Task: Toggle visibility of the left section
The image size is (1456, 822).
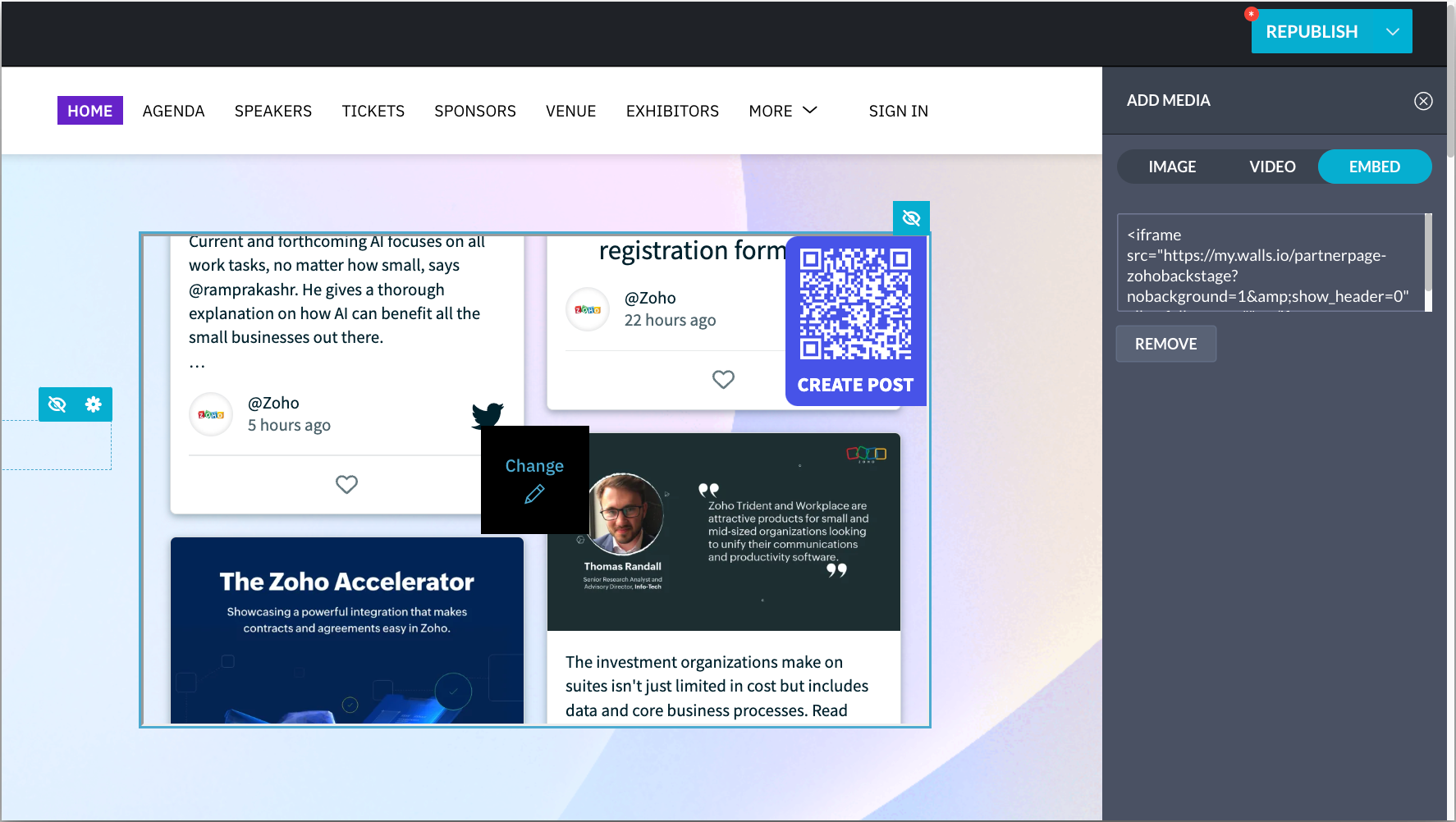Action: coord(57,404)
